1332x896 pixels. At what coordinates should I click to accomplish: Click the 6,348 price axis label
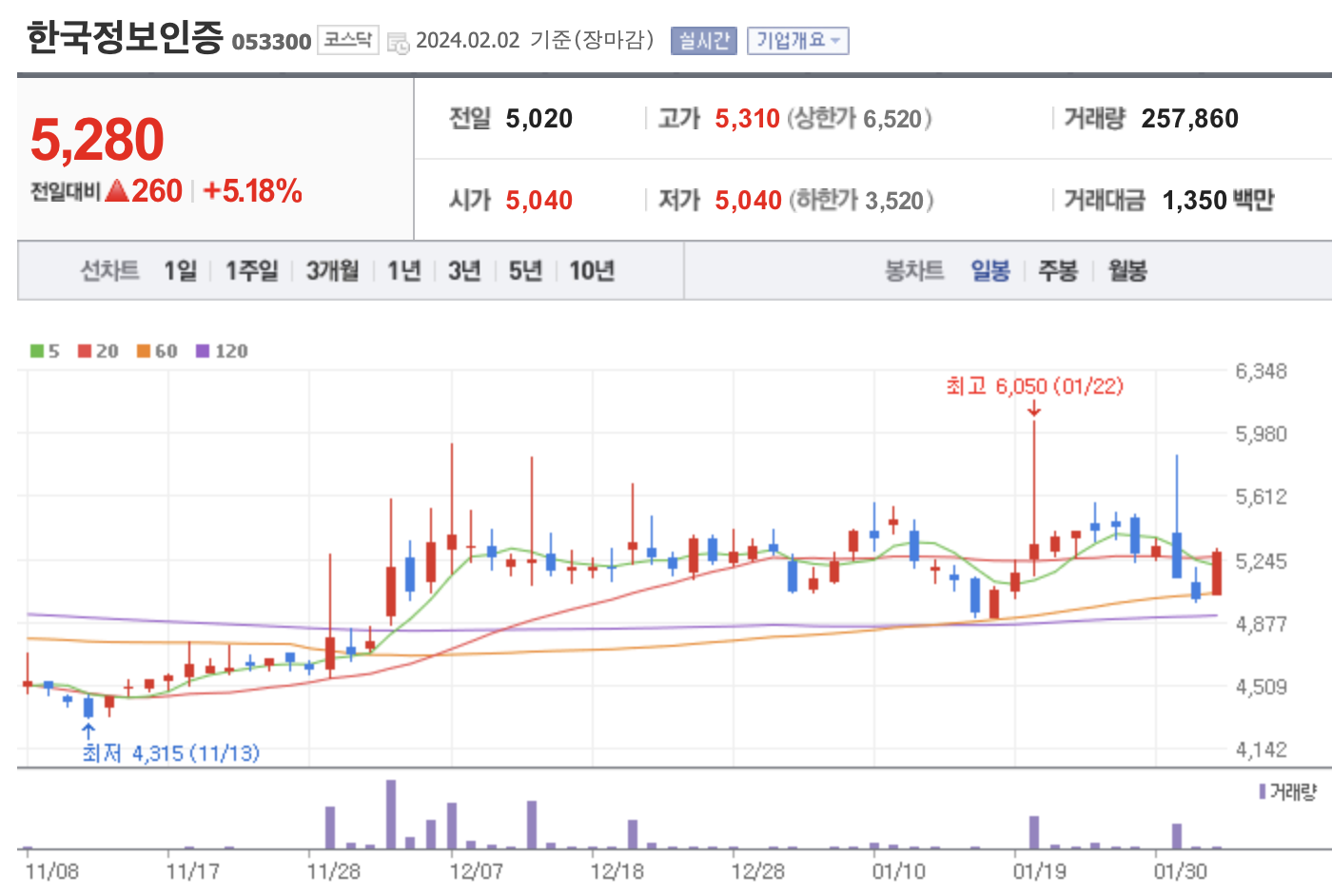tap(1261, 372)
